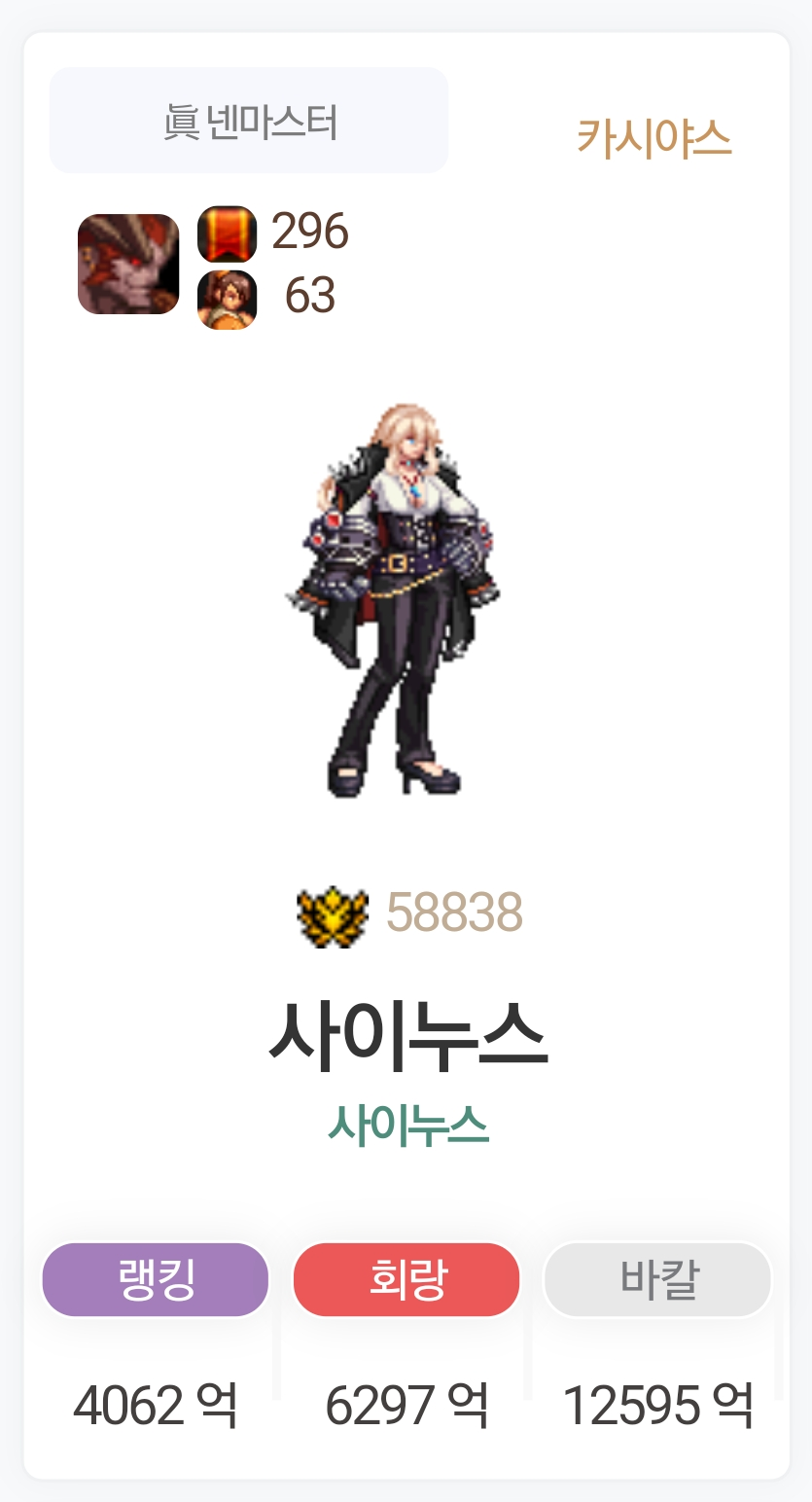Open the green 사이누스 adventure name link

pos(407,1126)
